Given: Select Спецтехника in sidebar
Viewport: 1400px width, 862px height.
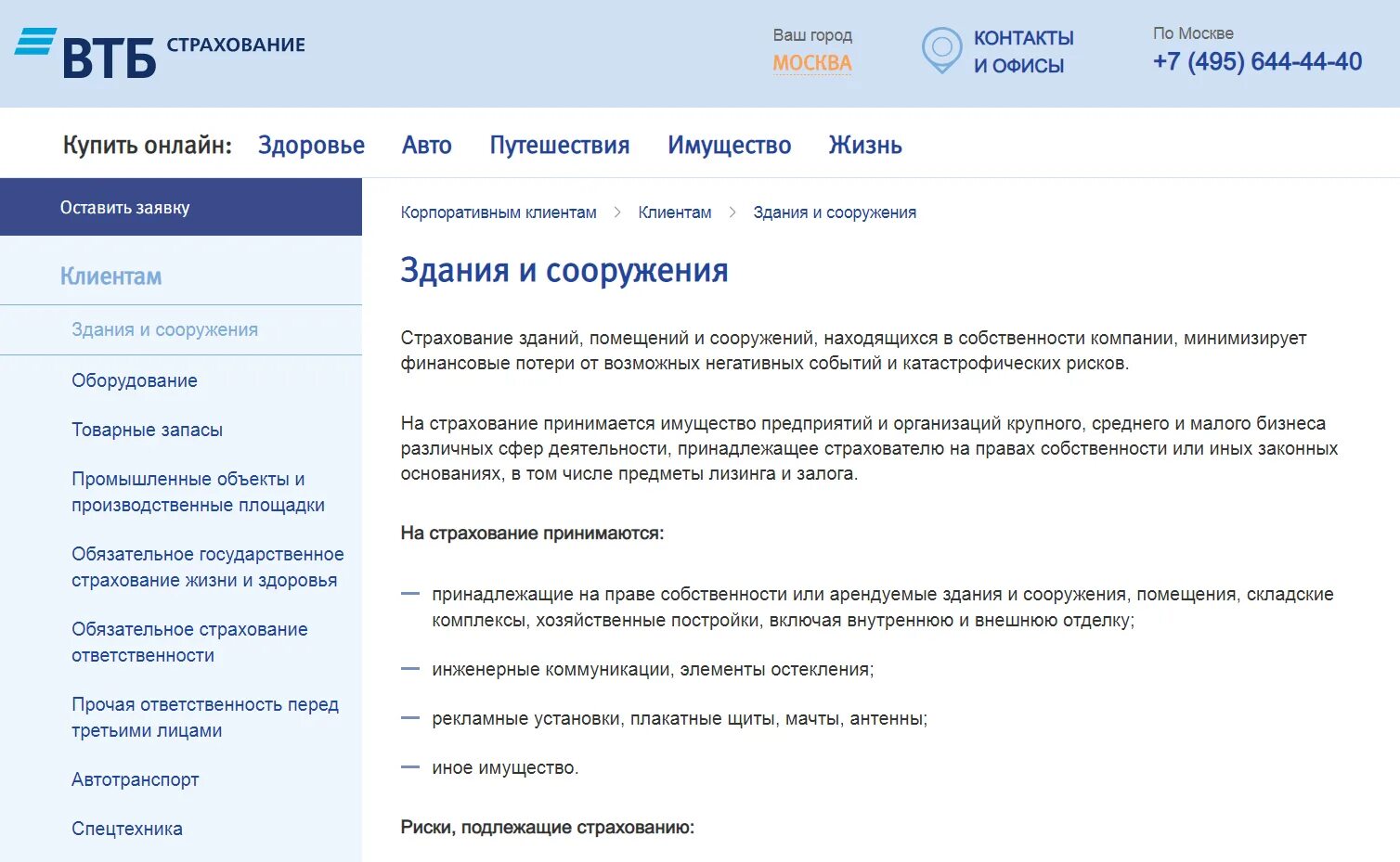Looking at the screenshot, I should pos(127,829).
